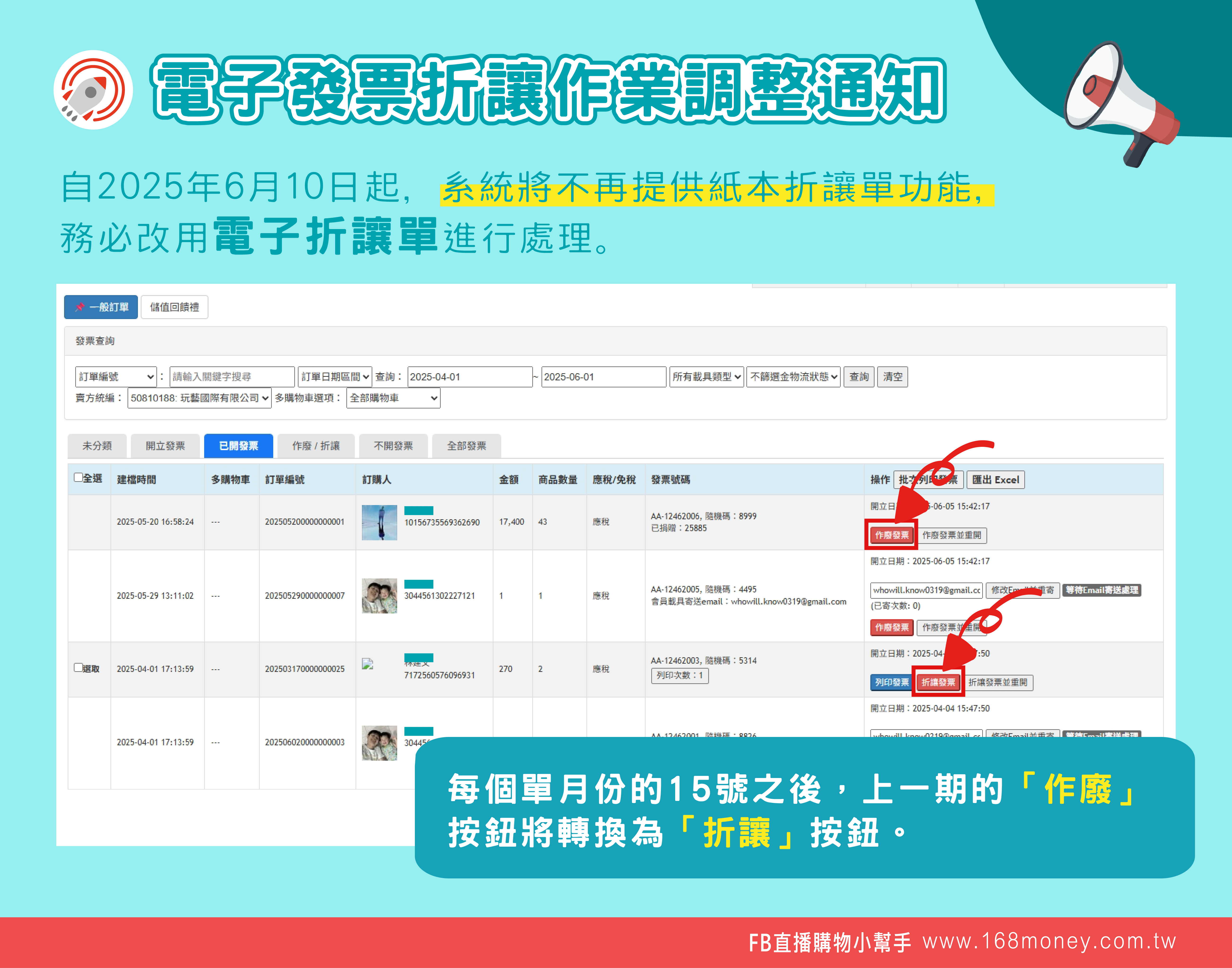Click broken image icon for order 202503170000000025
The width and height of the screenshot is (1232, 968).
368,664
